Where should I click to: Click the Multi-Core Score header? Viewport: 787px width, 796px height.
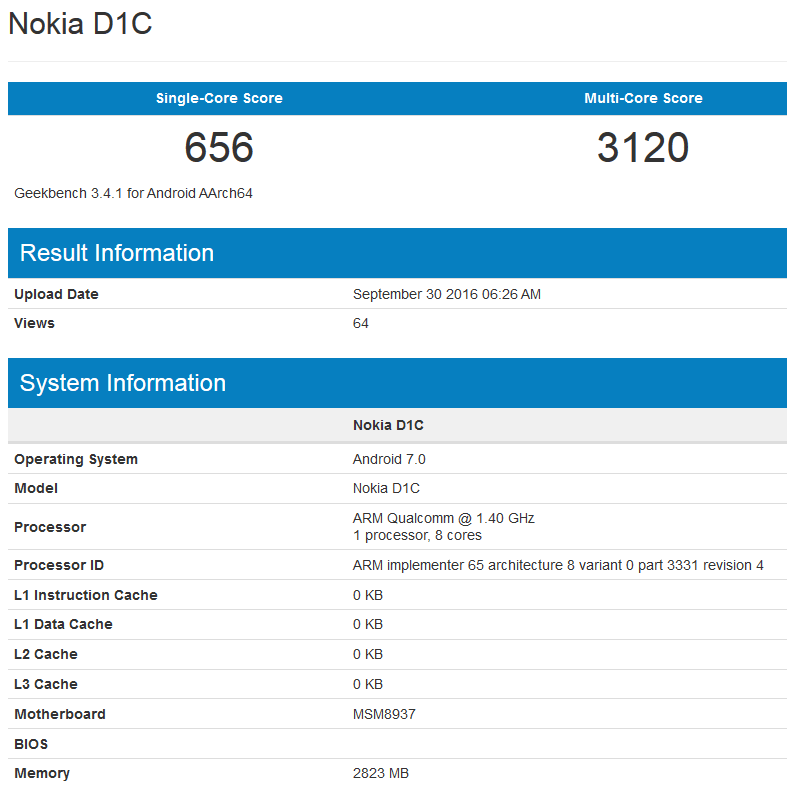click(x=643, y=98)
